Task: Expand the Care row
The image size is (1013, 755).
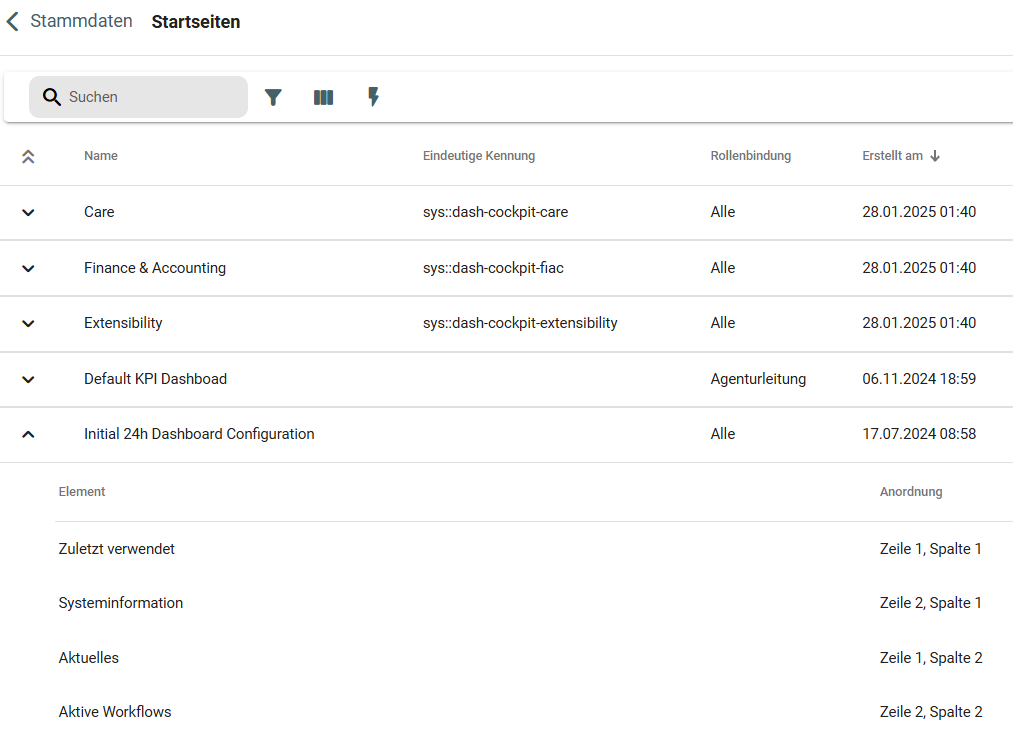Action: [28, 212]
